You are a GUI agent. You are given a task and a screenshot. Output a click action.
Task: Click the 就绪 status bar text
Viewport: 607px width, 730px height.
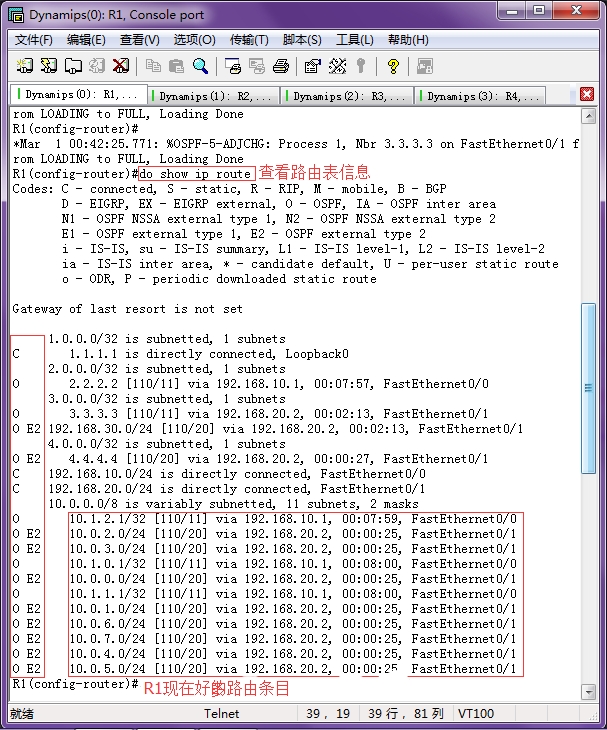[x=22, y=714]
